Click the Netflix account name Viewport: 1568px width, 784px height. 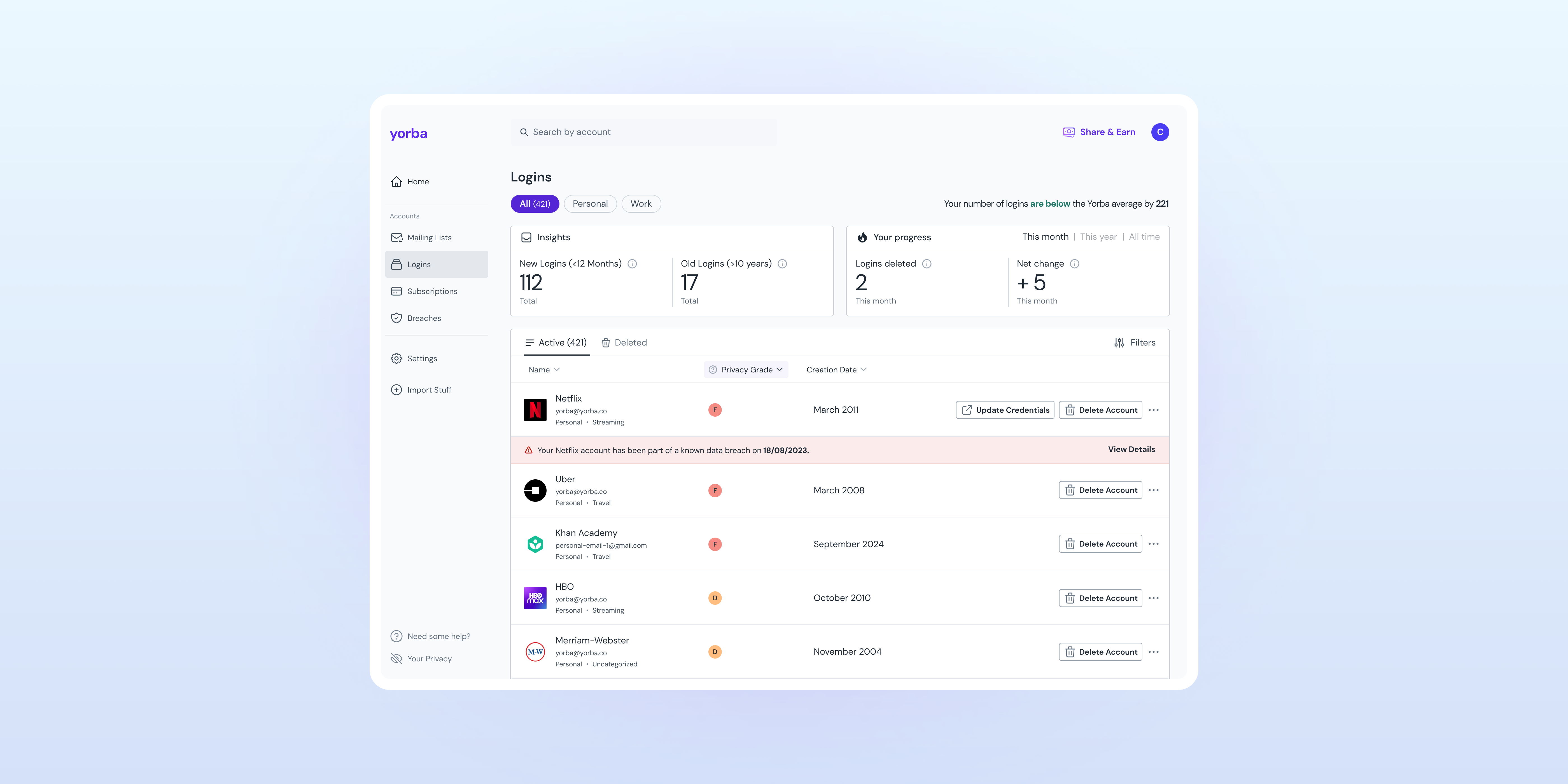[568, 399]
